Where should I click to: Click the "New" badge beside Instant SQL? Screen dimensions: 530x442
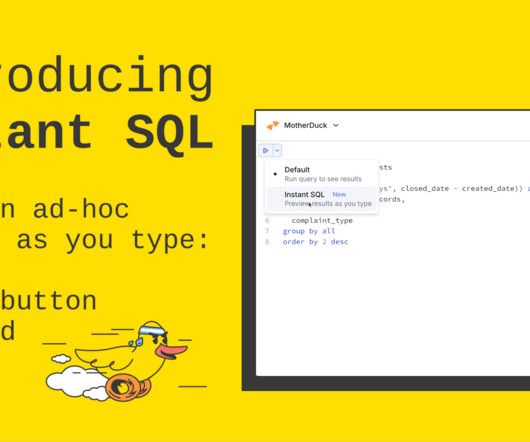click(x=339, y=194)
